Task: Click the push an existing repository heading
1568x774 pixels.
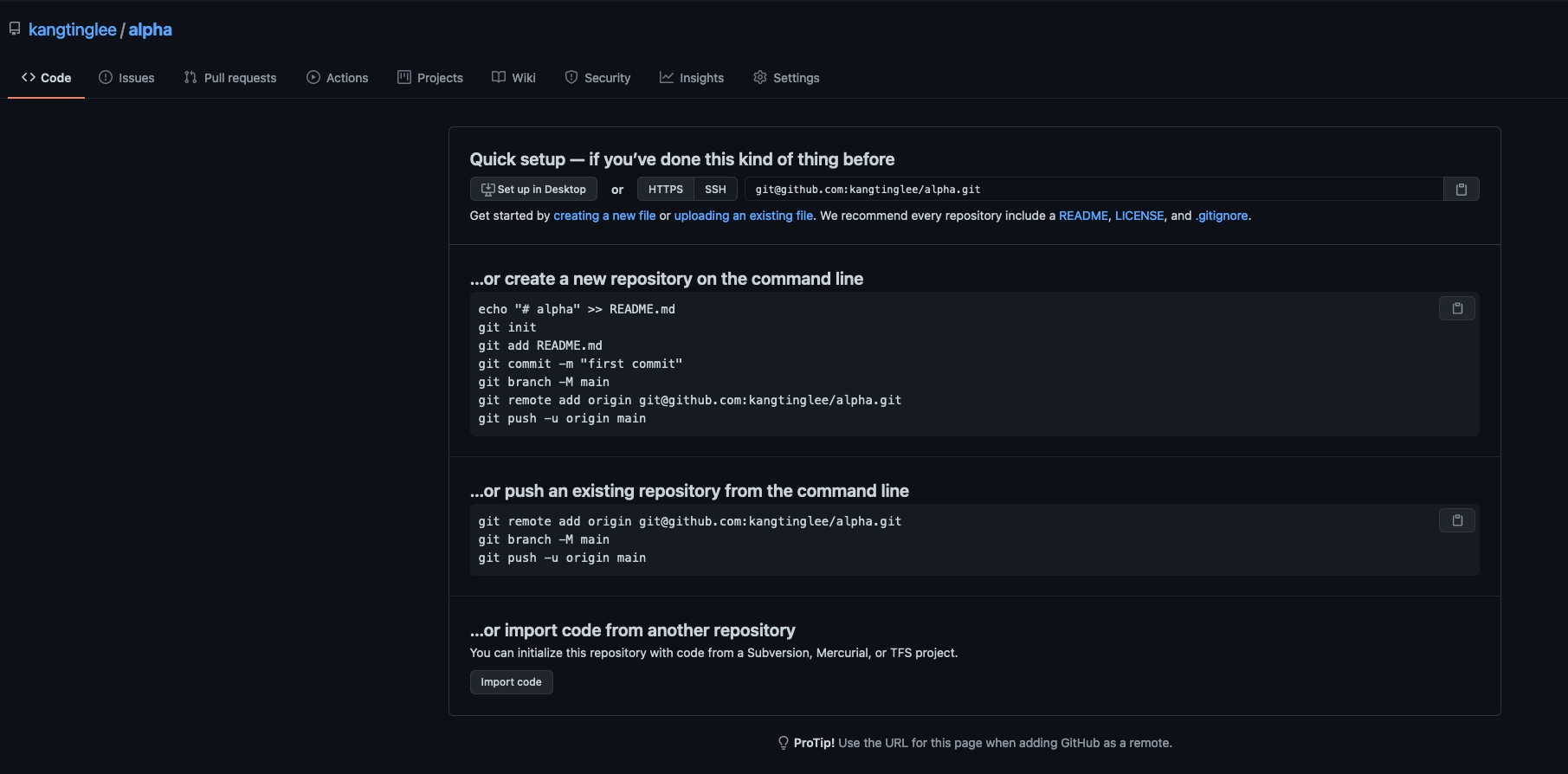Action: [x=689, y=491]
